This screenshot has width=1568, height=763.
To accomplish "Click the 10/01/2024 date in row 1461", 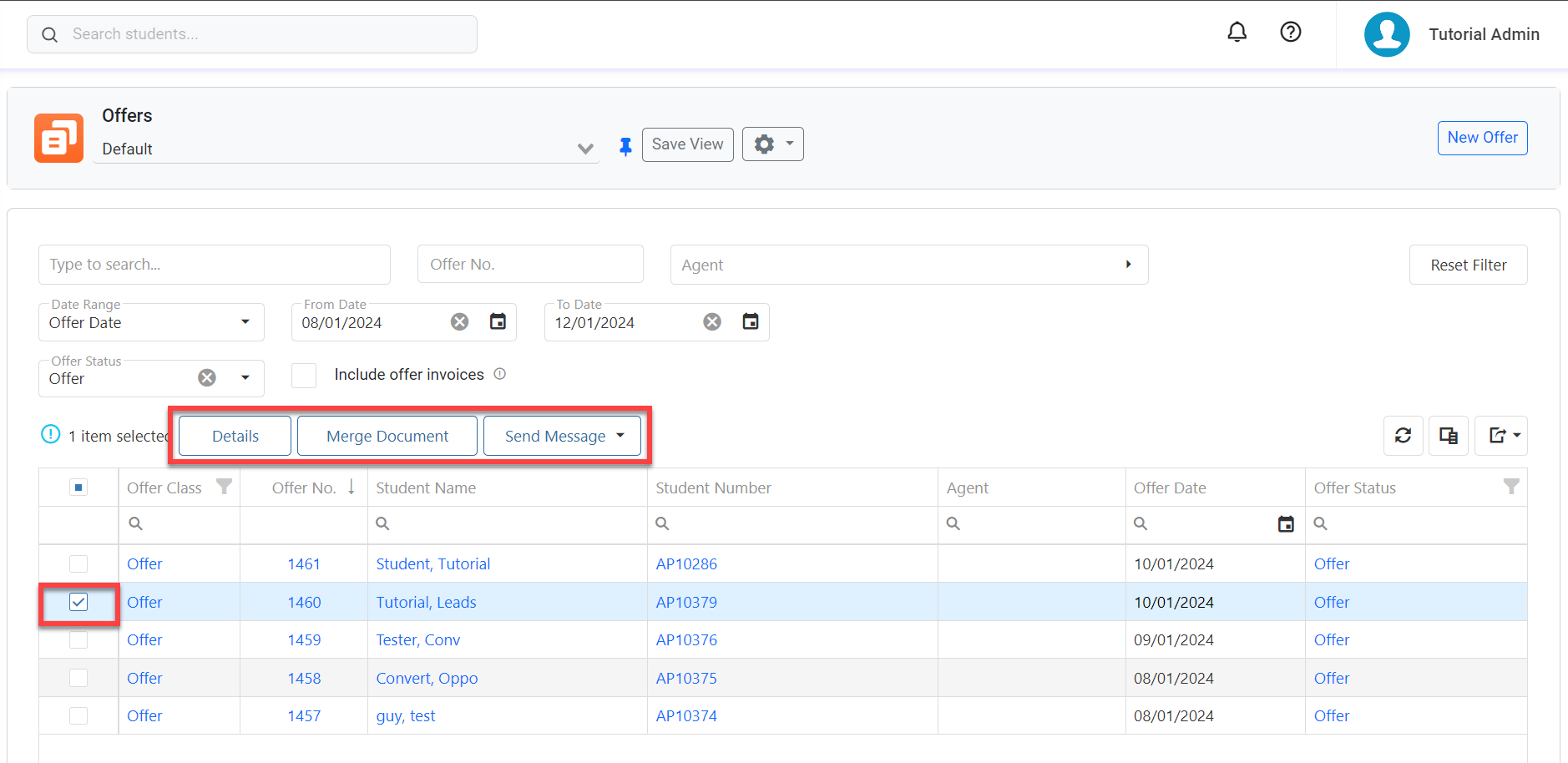I will [x=1173, y=563].
